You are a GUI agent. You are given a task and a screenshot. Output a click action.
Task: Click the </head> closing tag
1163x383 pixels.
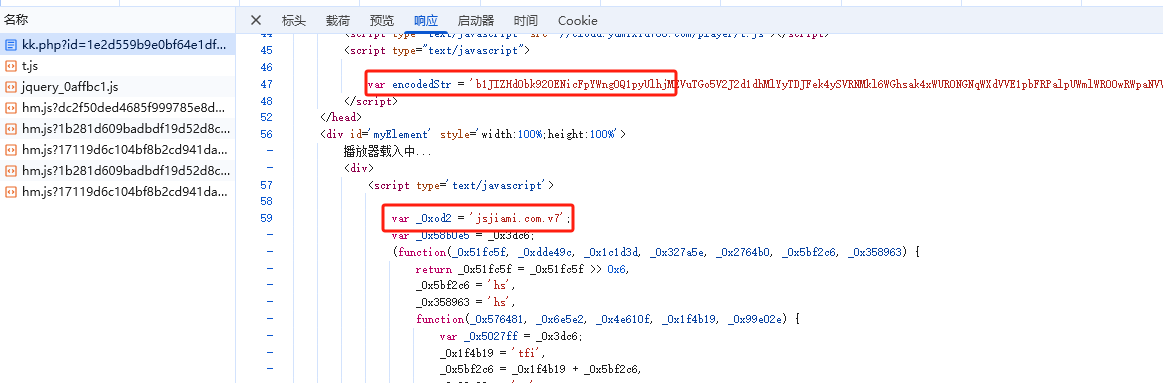pos(340,117)
